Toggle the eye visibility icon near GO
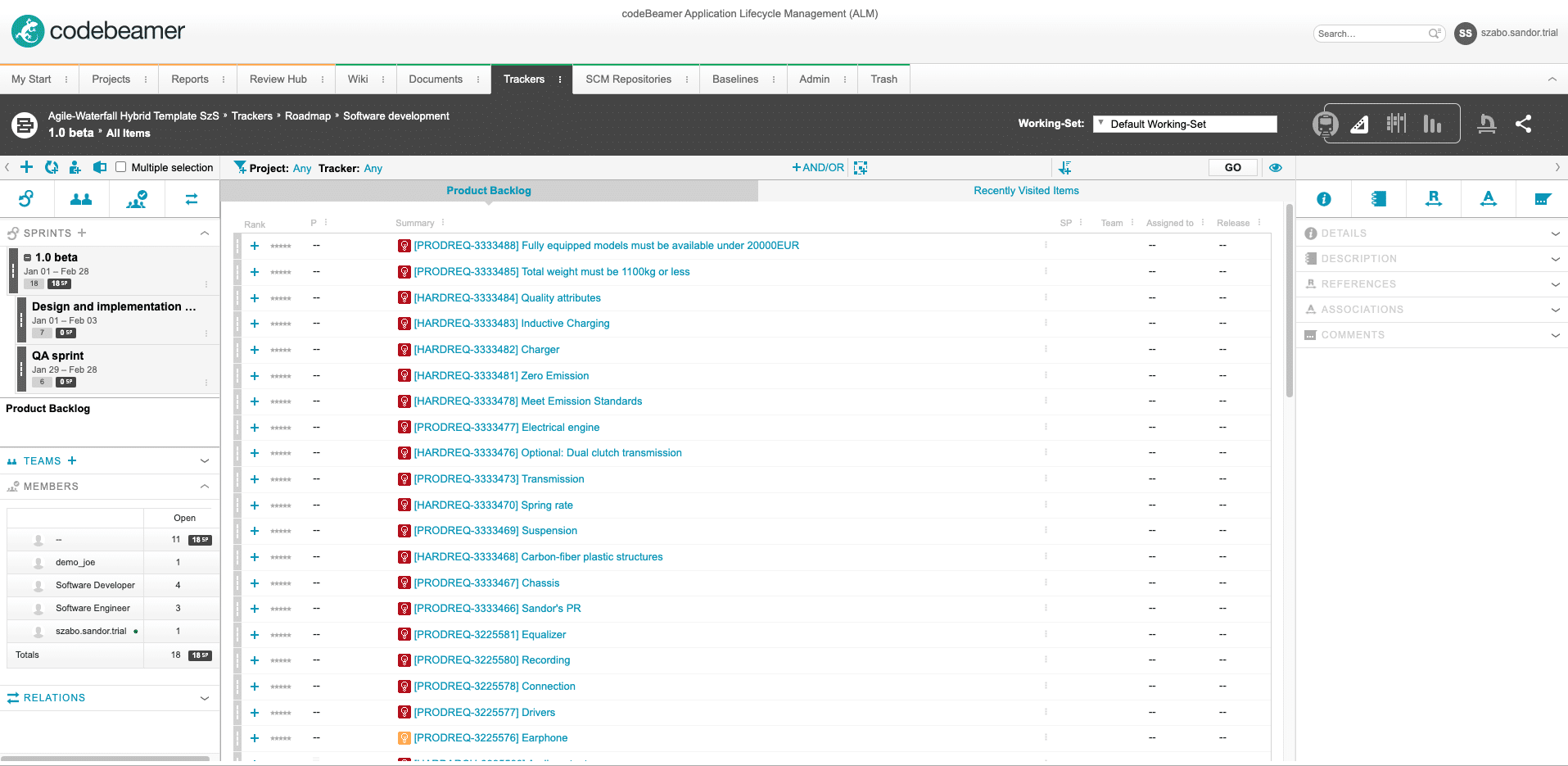1568x766 pixels. point(1276,167)
